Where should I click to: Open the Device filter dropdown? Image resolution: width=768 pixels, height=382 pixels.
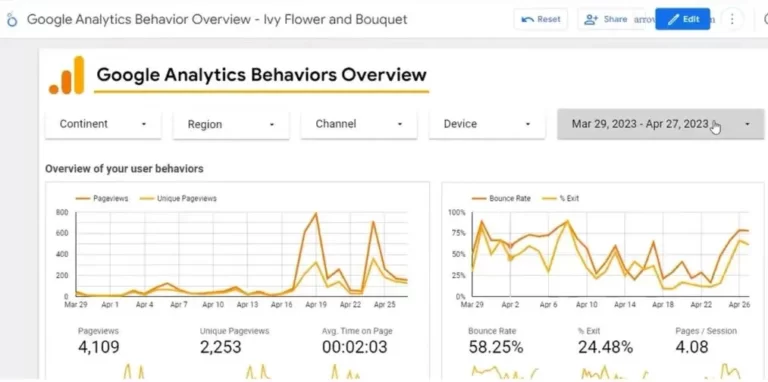[487, 124]
